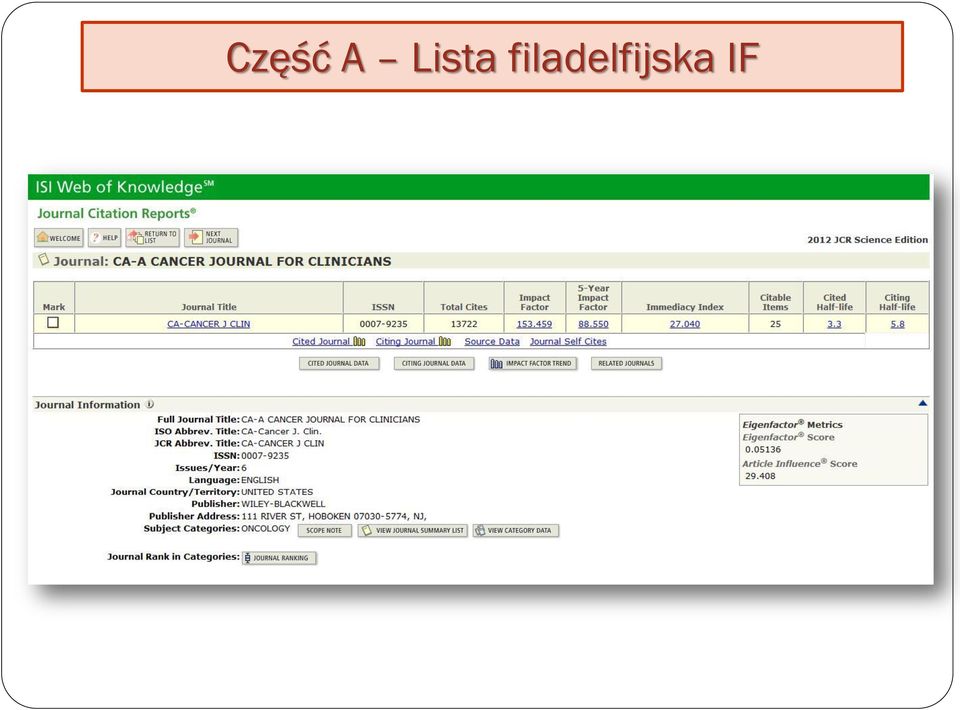This screenshot has height=710, width=960.
Task: Click the Cited Journal bar chart icon
Action: click(x=359, y=342)
